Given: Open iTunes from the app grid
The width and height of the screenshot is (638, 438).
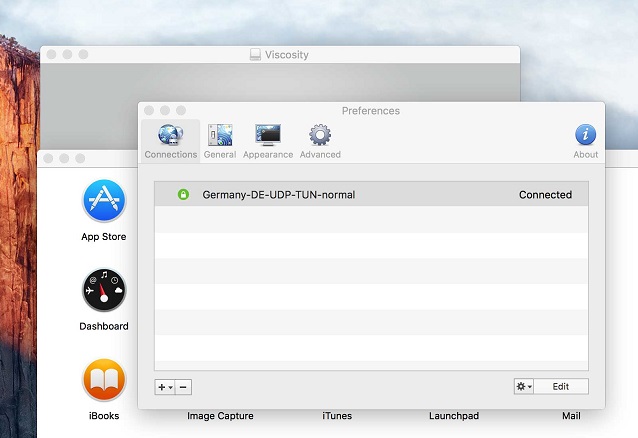Looking at the screenshot, I should [x=337, y=416].
